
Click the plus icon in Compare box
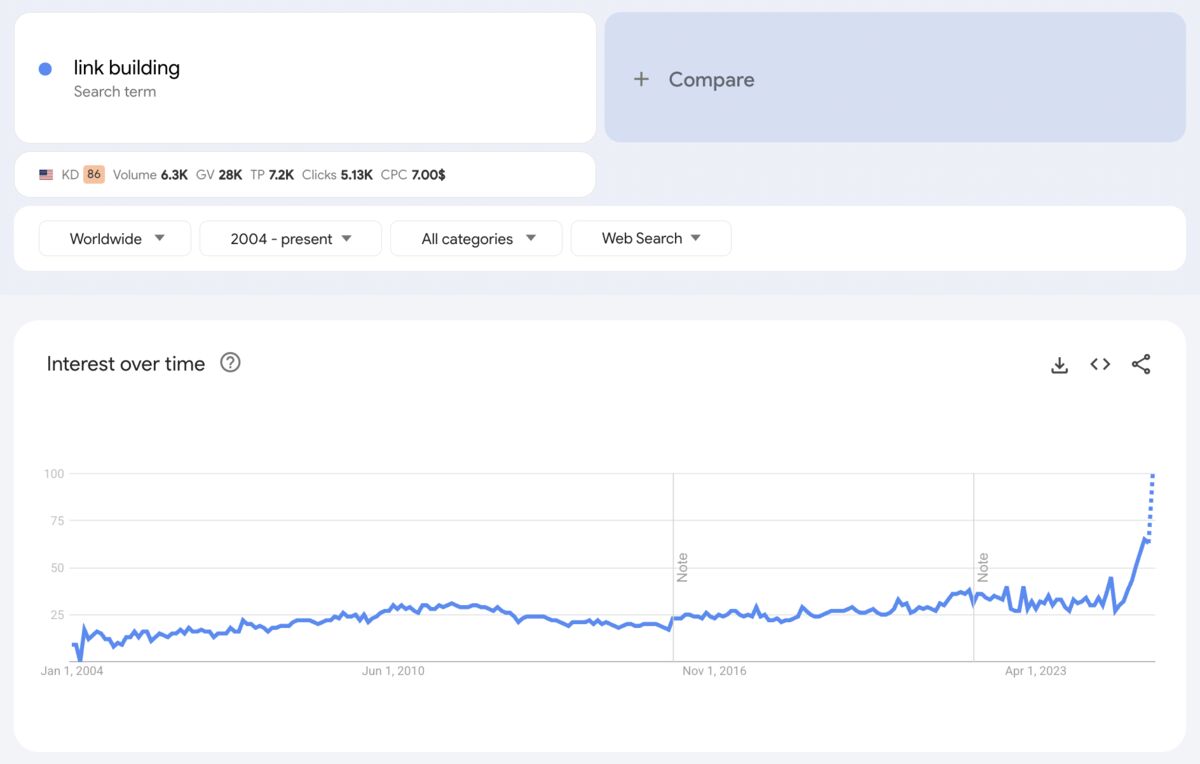pyautogui.click(x=641, y=79)
